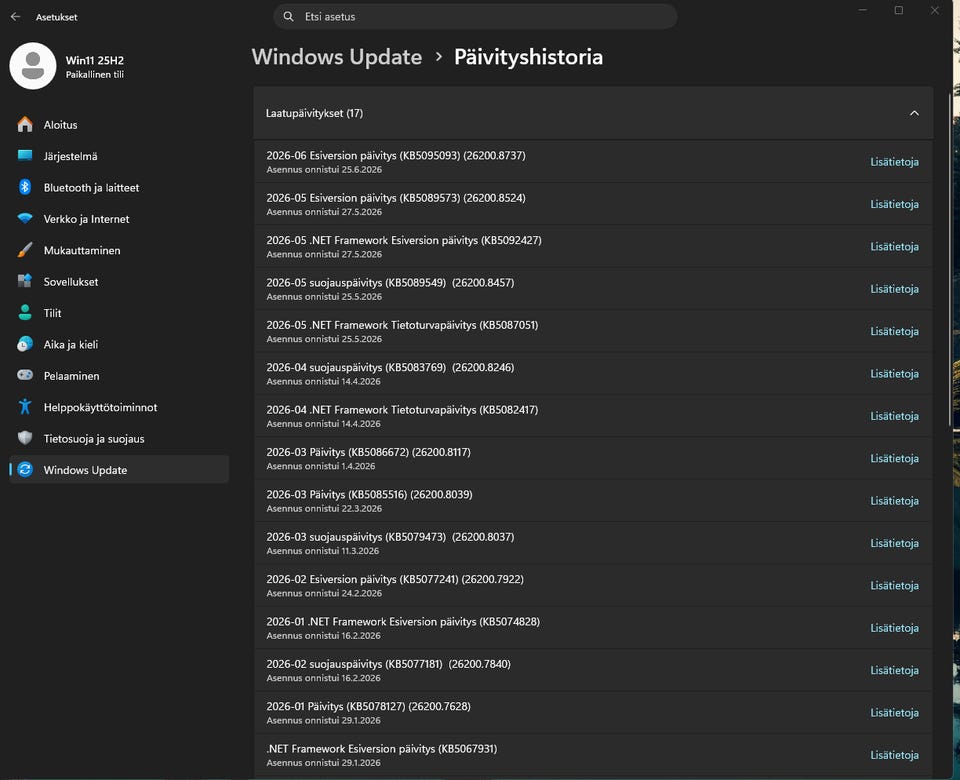Click the Win11 25H2 account name
Screen dimensions: 960x780
point(95,60)
